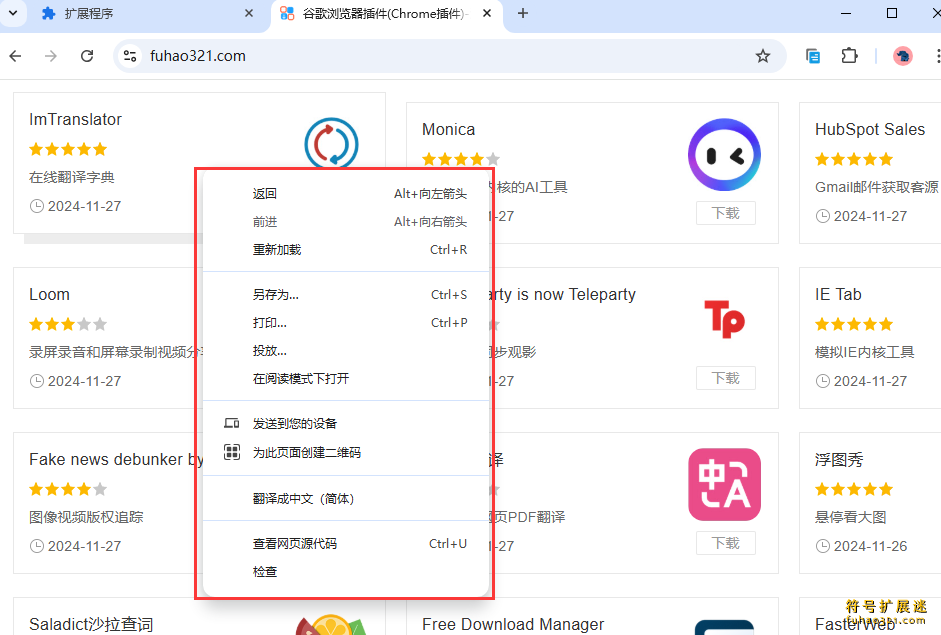Image resolution: width=941 pixels, height=635 pixels.
Task: Open site information icon in address bar
Action: tap(130, 56)
